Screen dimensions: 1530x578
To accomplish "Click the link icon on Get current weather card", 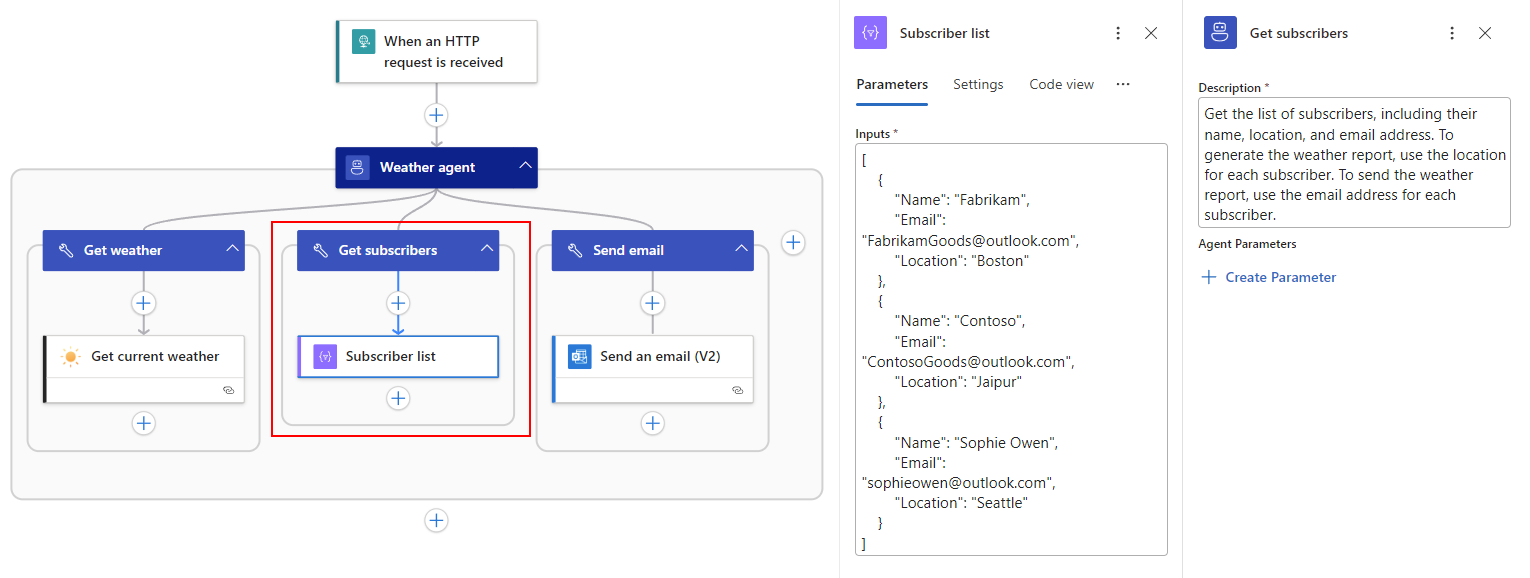I will pyautogui.click(x=228, y=391).
